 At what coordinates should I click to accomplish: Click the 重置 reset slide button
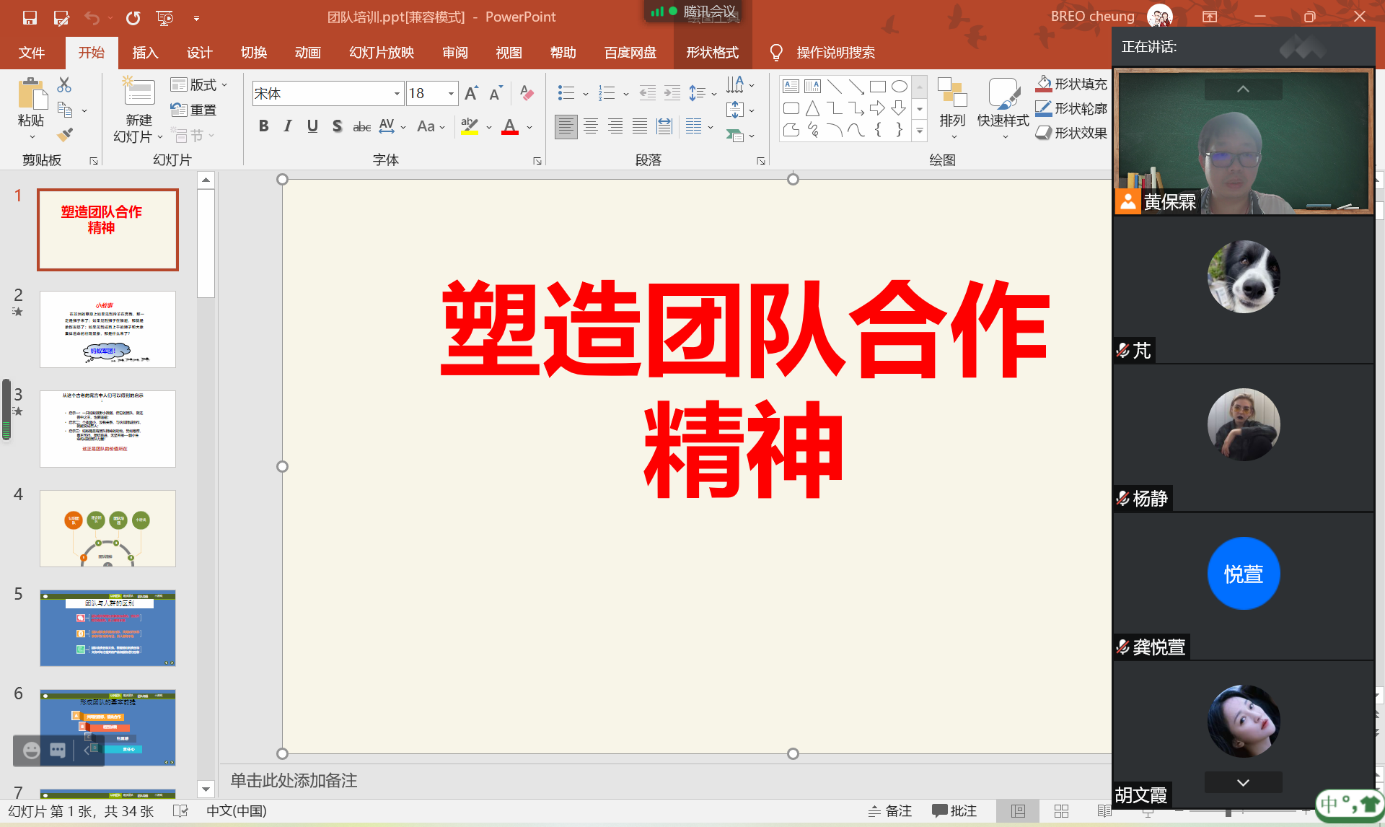point(194,110)
